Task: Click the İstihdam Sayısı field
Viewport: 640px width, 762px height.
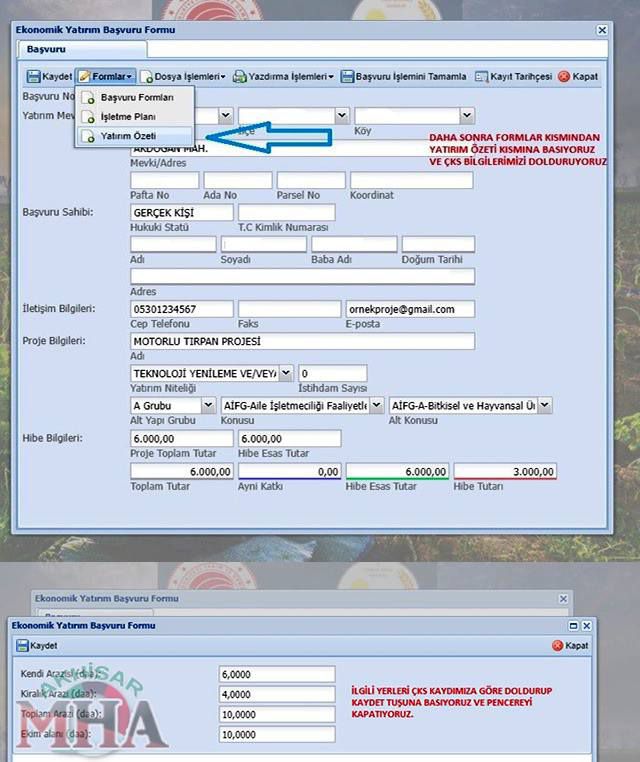Action: [333, 373]
